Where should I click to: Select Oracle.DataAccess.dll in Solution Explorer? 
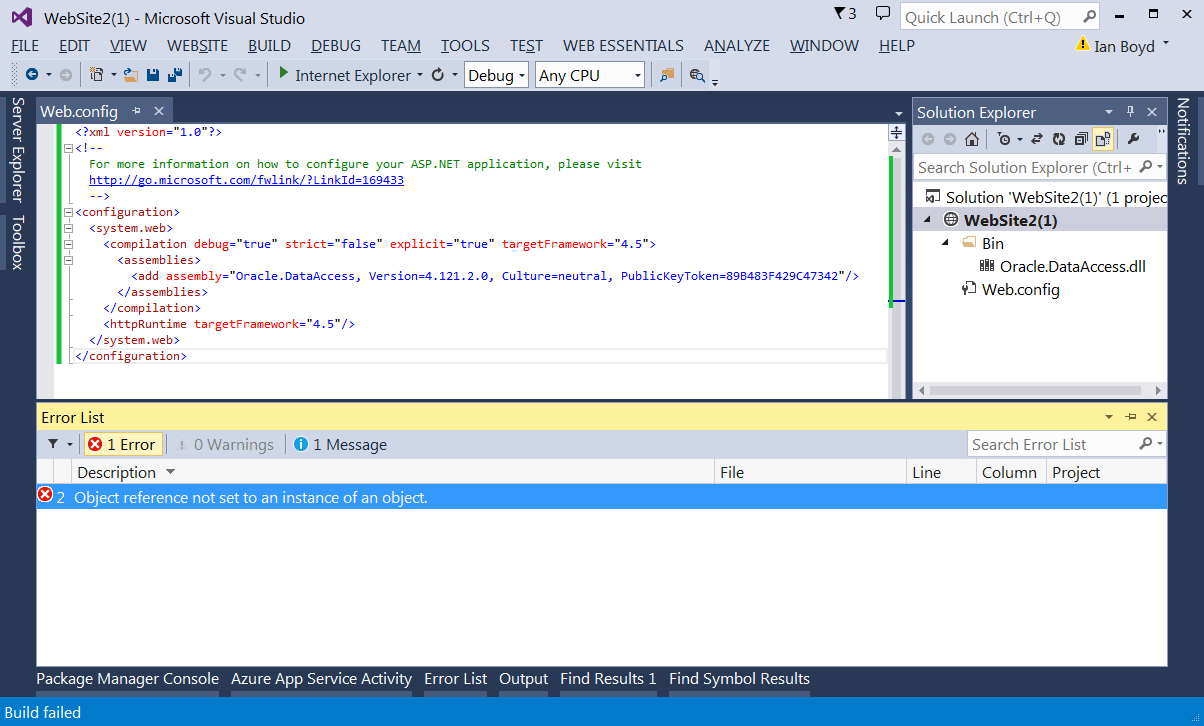(x=1072, y=266)
